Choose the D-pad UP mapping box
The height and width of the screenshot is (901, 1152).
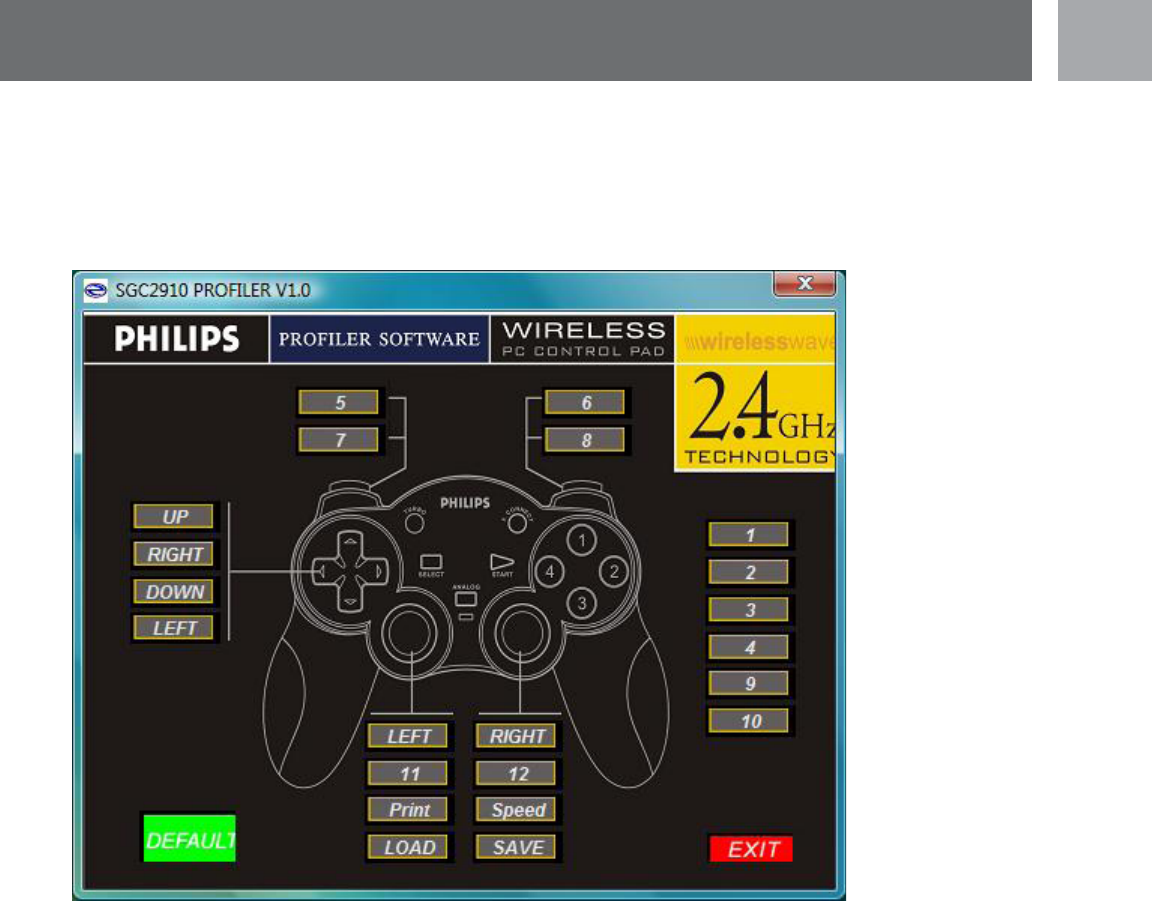(x=173, y=517)
